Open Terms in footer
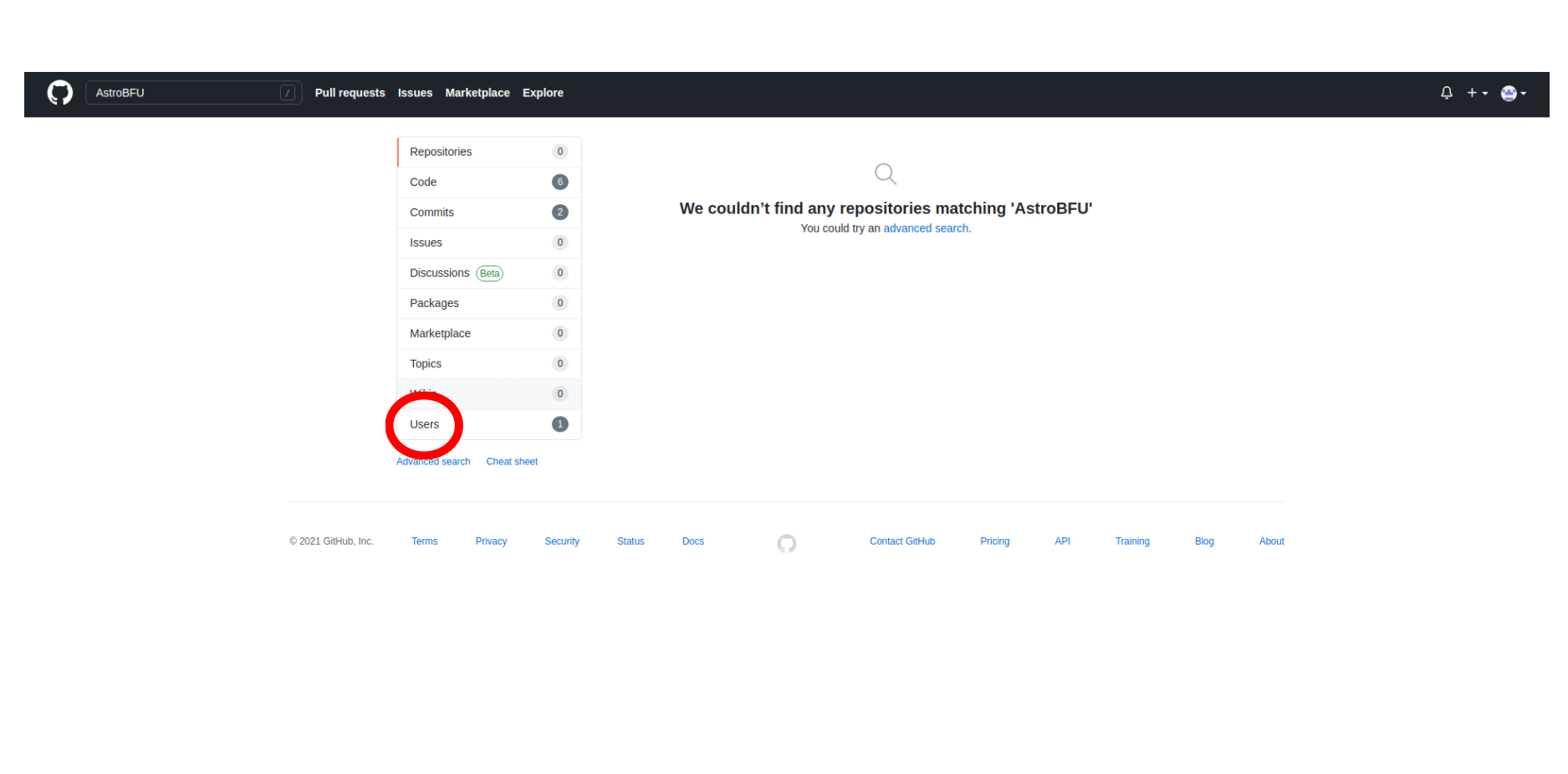 pyautogui.click(x=424, y=541)
